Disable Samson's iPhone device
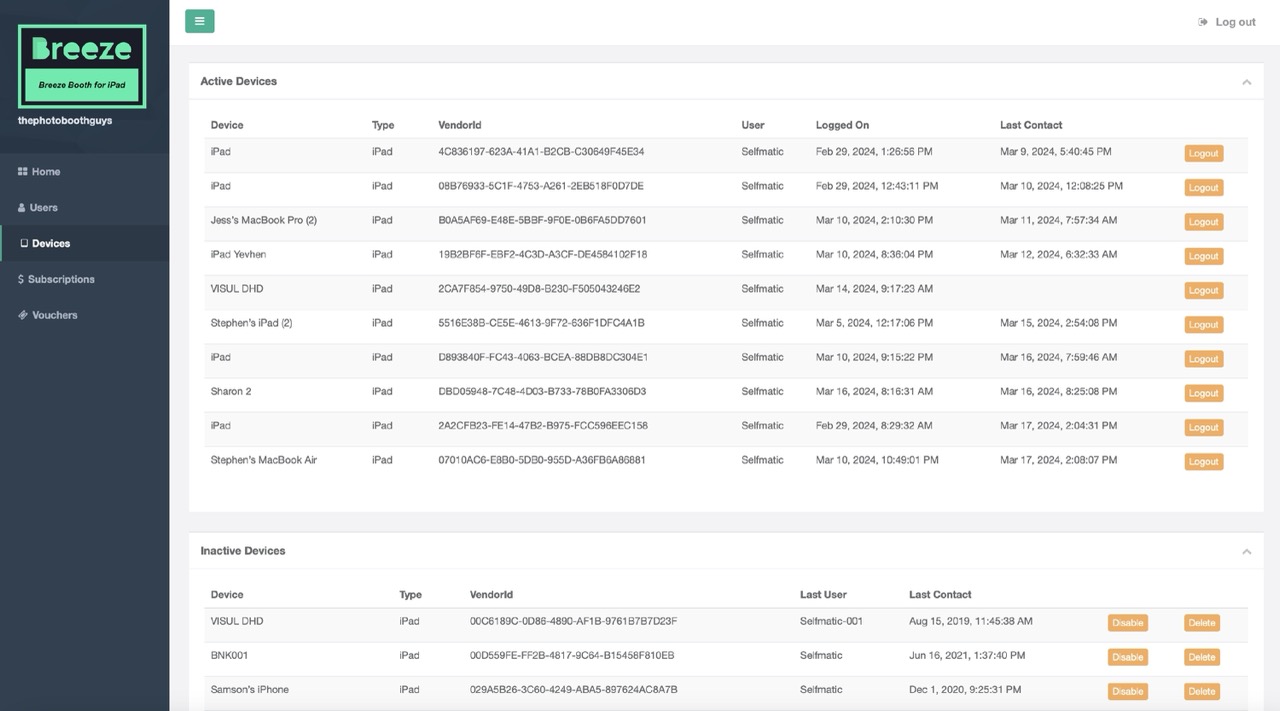This screenshot has height=711, width=1280. [1127, 691]
